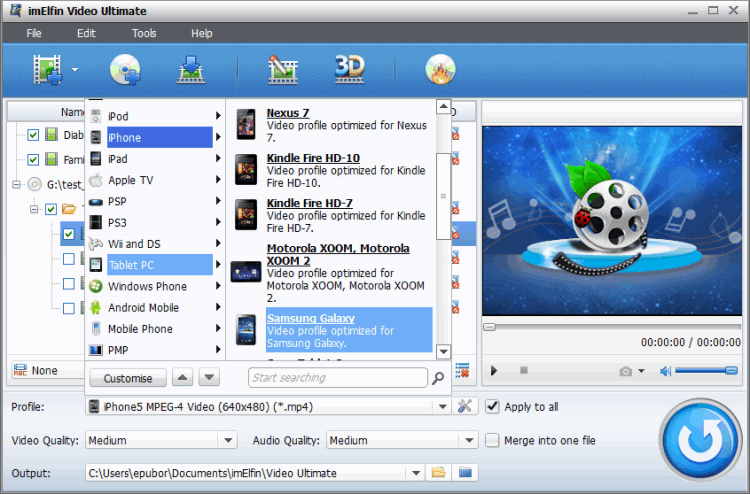The height and width of the screenshot is (494, 750).
Task: Open the File menu
Action: coord(33,33)
